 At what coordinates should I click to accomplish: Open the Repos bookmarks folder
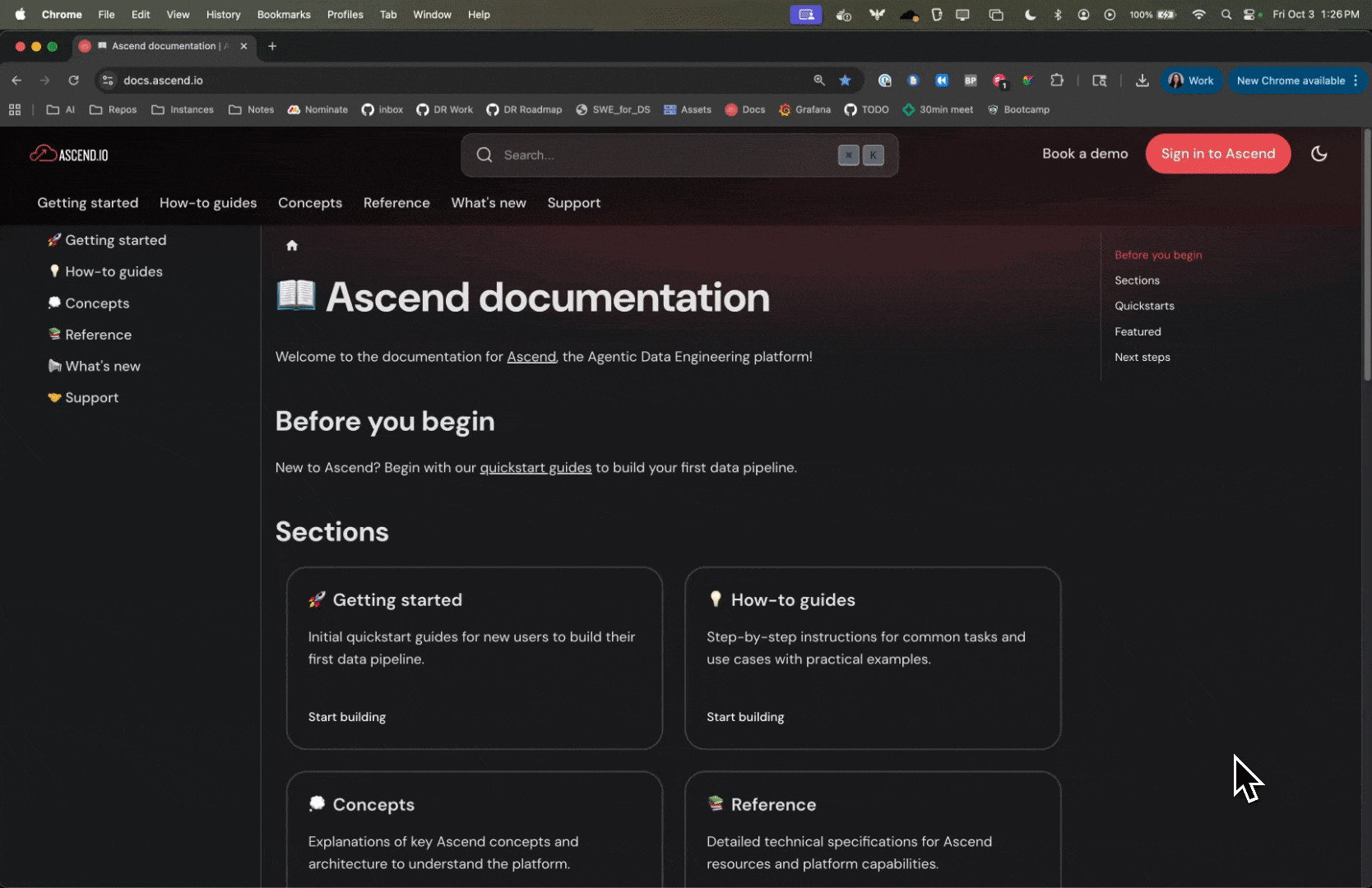coord(113,109)
